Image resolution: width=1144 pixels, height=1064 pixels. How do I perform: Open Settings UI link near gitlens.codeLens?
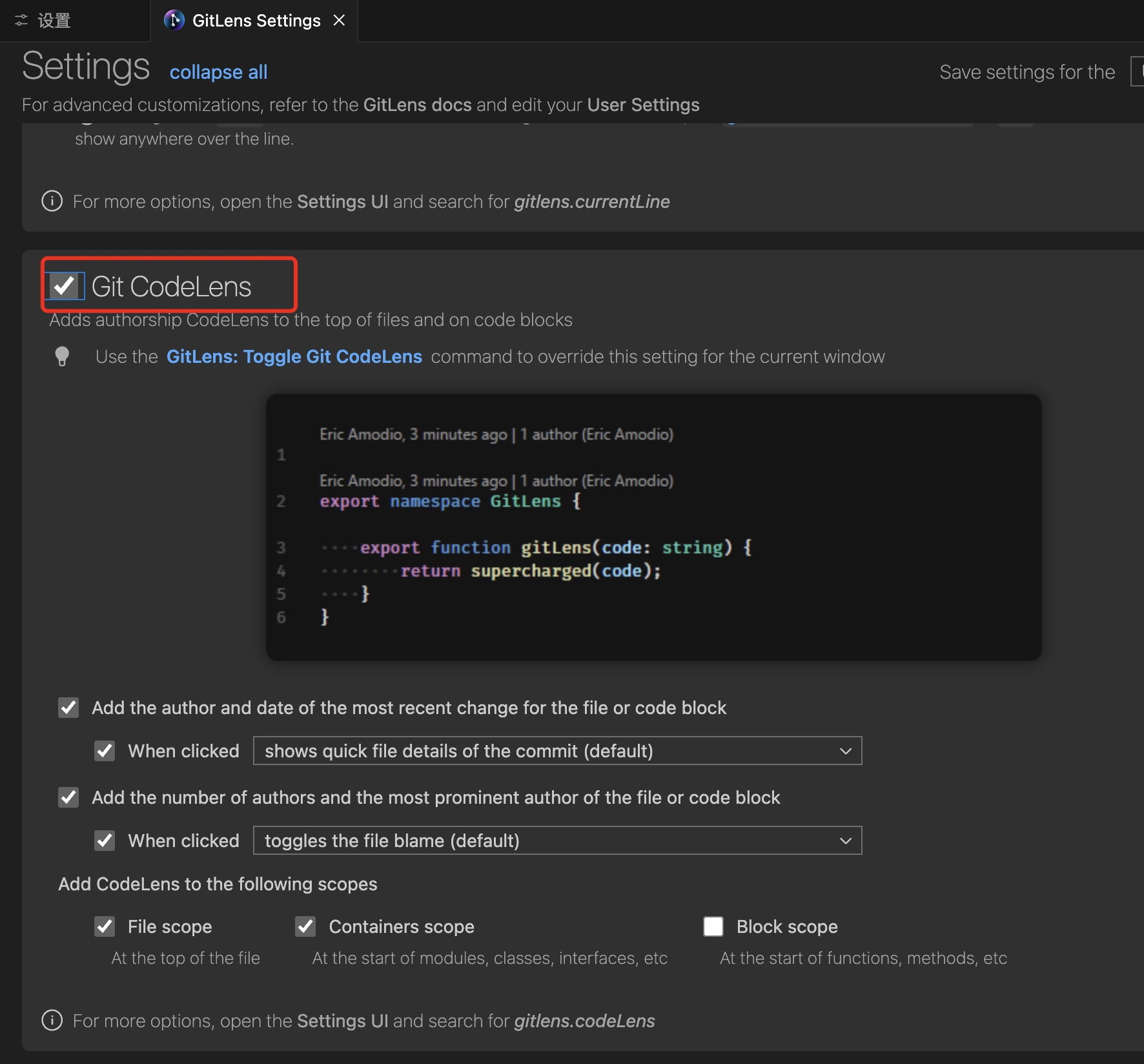click(343, 1021)
